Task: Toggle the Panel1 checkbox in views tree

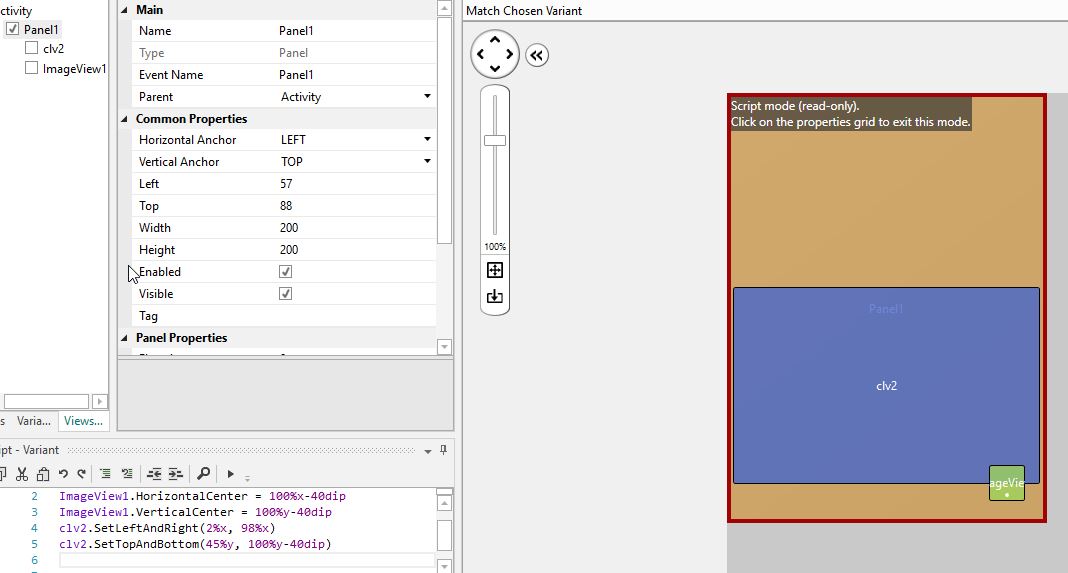Action: pos(12,29)
